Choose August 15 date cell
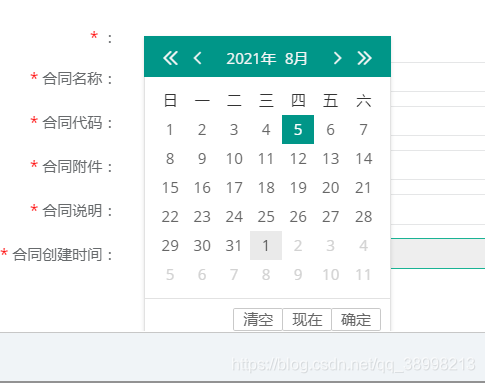The height and width of the screenshot is (383, 485). pyautogui.click(x=170, y=187)
